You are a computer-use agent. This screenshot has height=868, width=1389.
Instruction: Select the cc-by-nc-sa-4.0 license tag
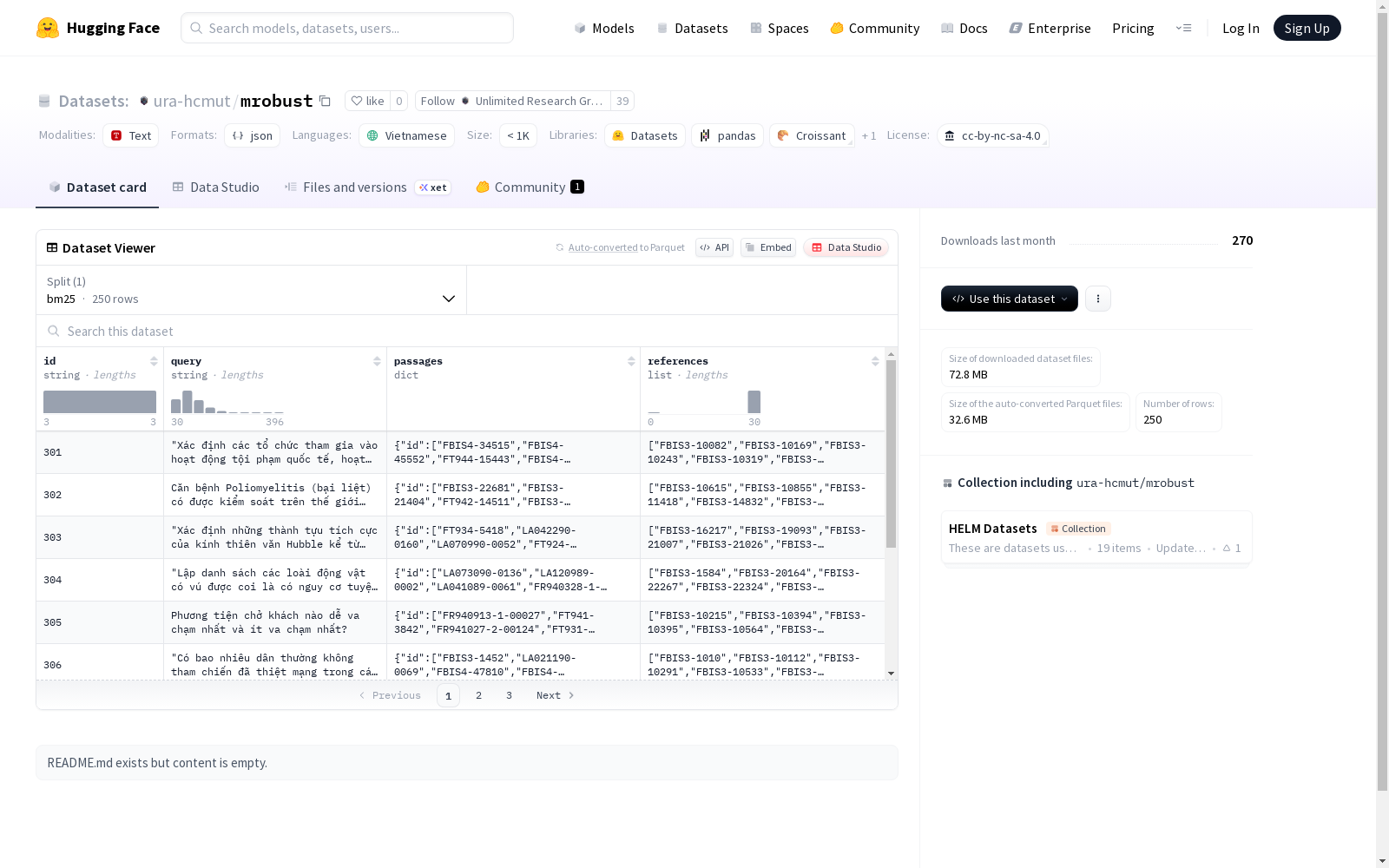pyautogui.click(x=993, y=135)
